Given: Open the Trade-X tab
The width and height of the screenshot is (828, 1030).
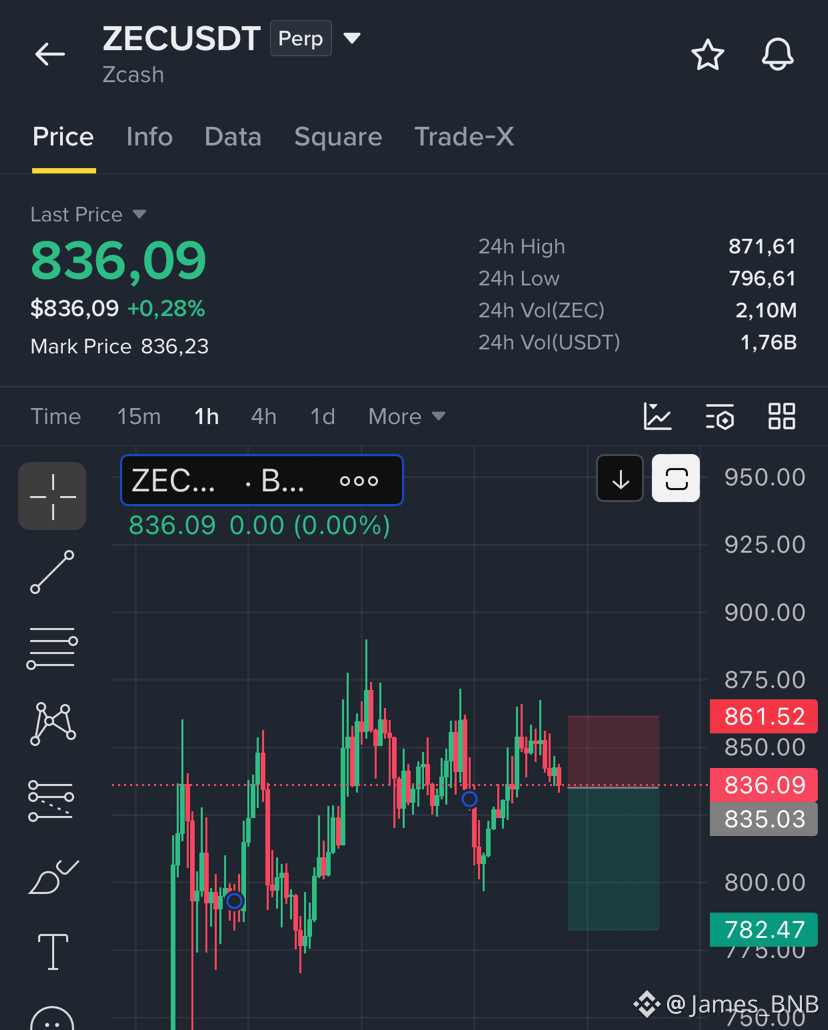Looking at the screenshot, I should (464, 137).
